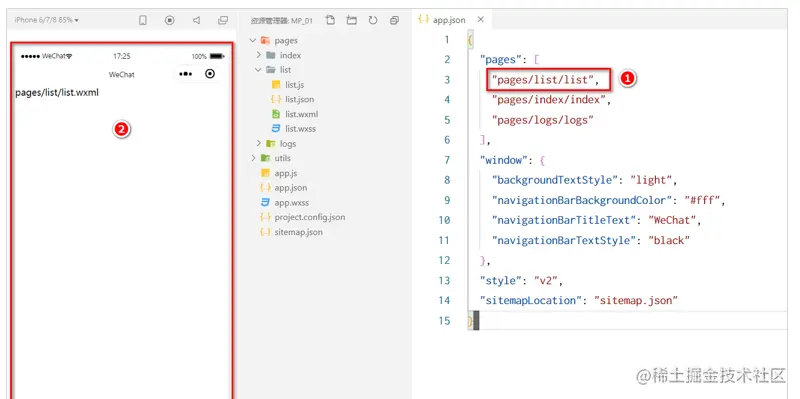Open the iPhone 6/7/8 85% device dropdown
The height and width of the screenshot is (399, 800).
click(x=46, y=20)
